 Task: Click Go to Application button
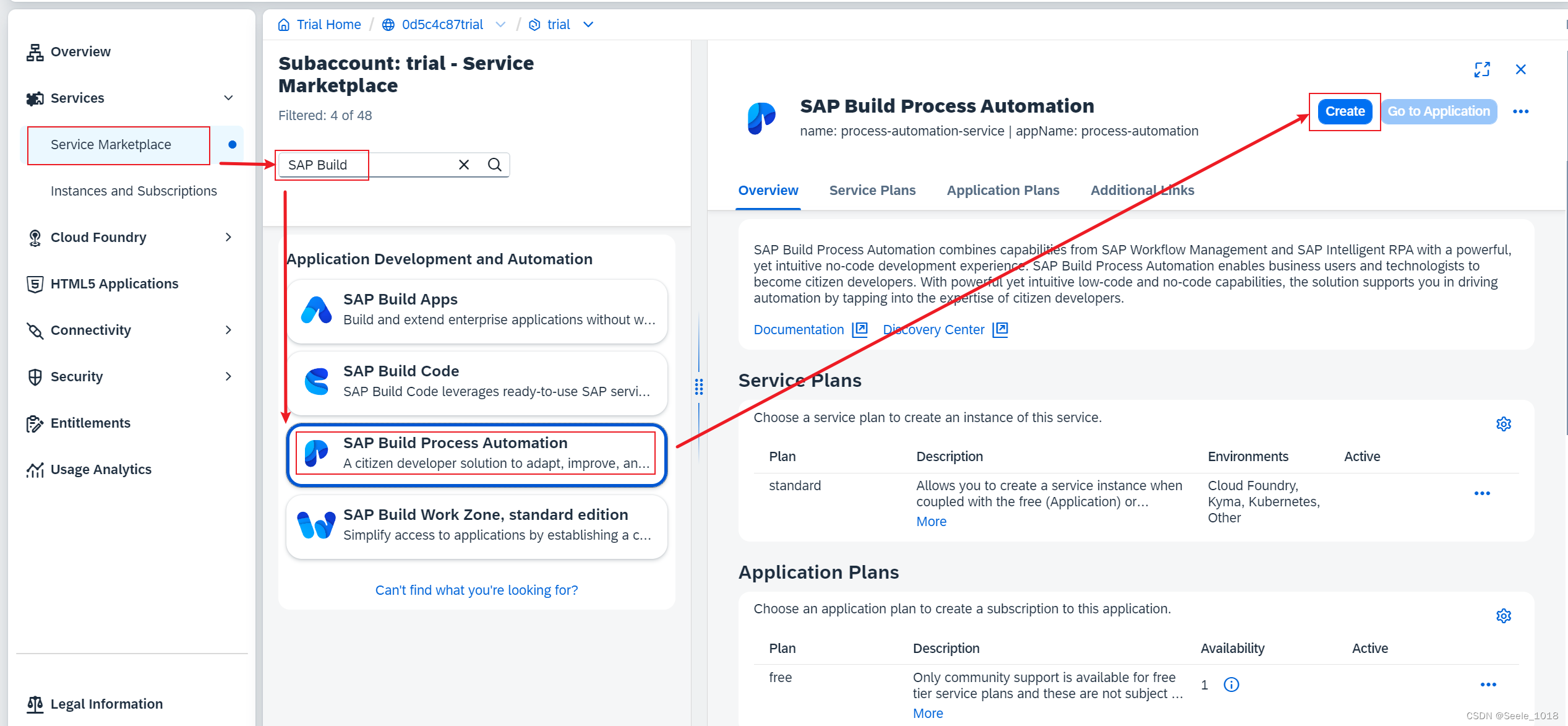1439,111
